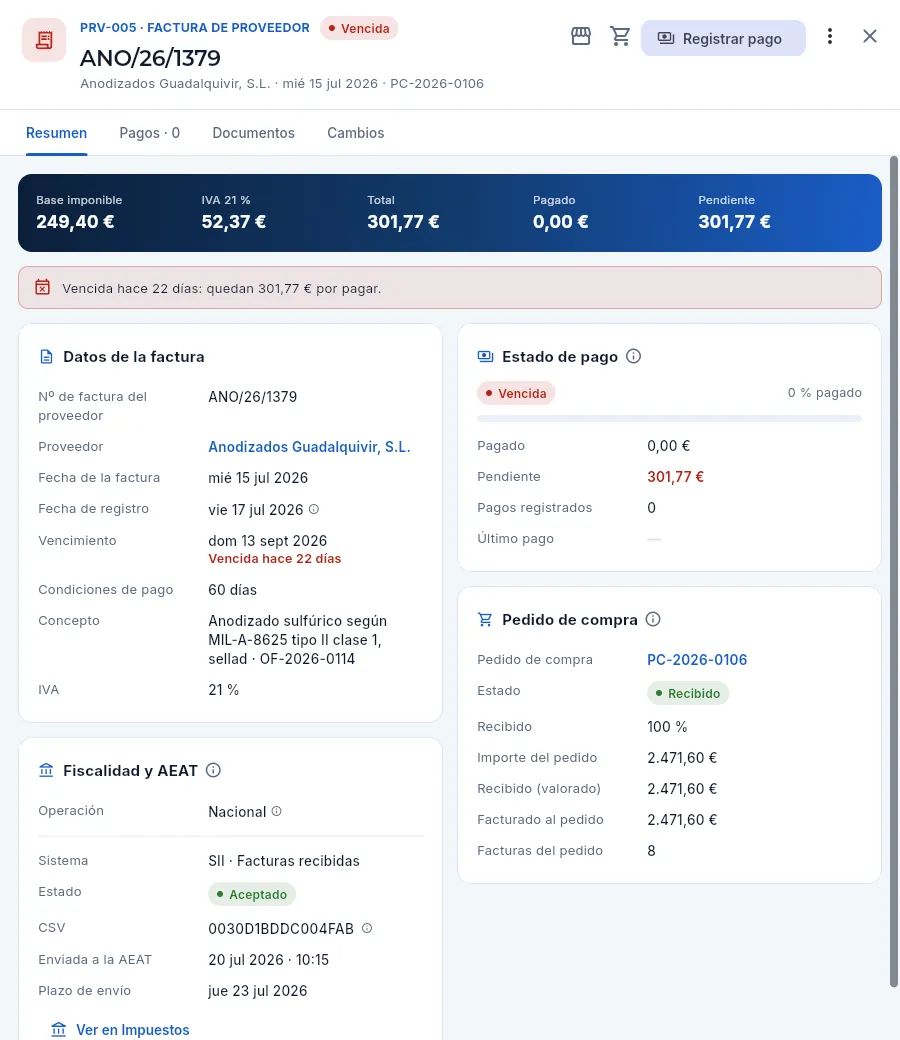900x1040 pixels.
Task: Click the bank icon beside Fiscalidad y AEAT
Action: [x=46, y=770]
